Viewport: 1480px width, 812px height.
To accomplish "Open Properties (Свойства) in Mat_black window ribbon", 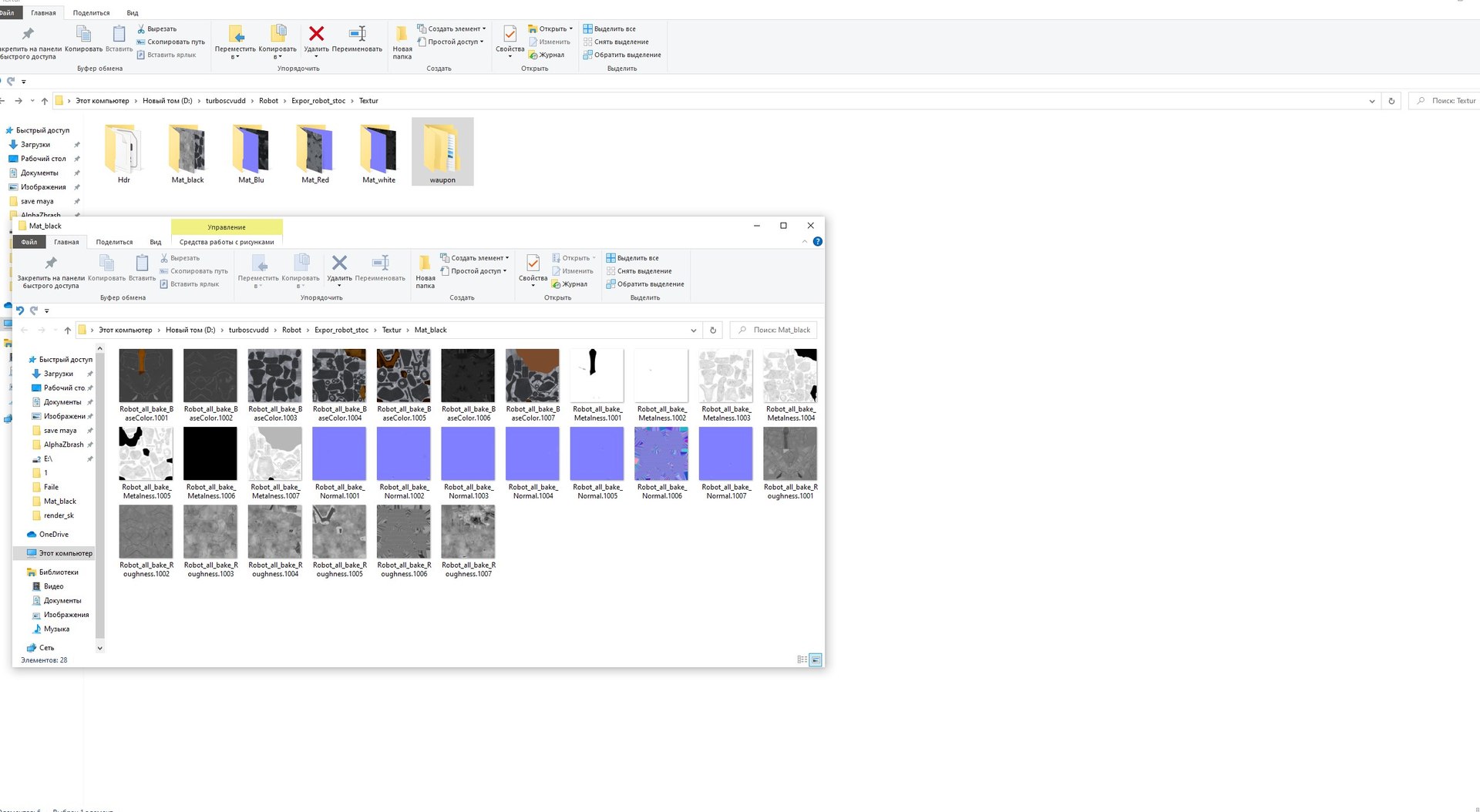I will point(533,270).
